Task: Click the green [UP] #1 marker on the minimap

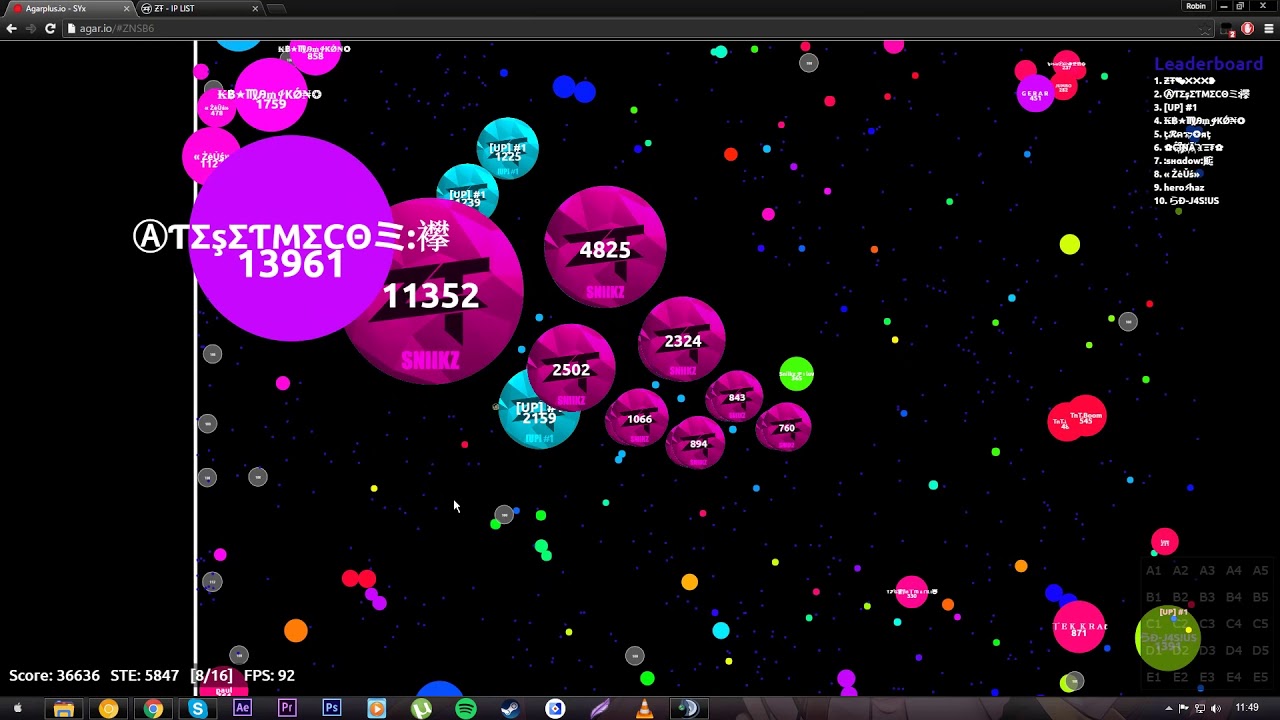Action: [1167, 637]
